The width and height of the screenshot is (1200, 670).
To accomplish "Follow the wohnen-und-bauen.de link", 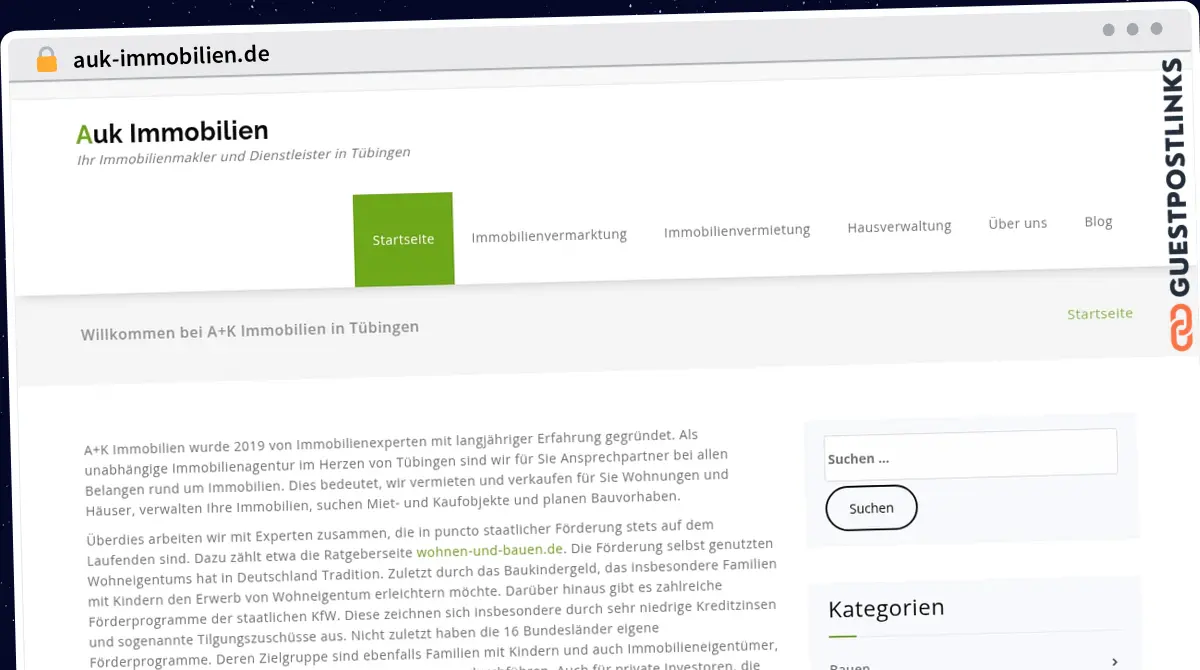I will pos(490,550).
